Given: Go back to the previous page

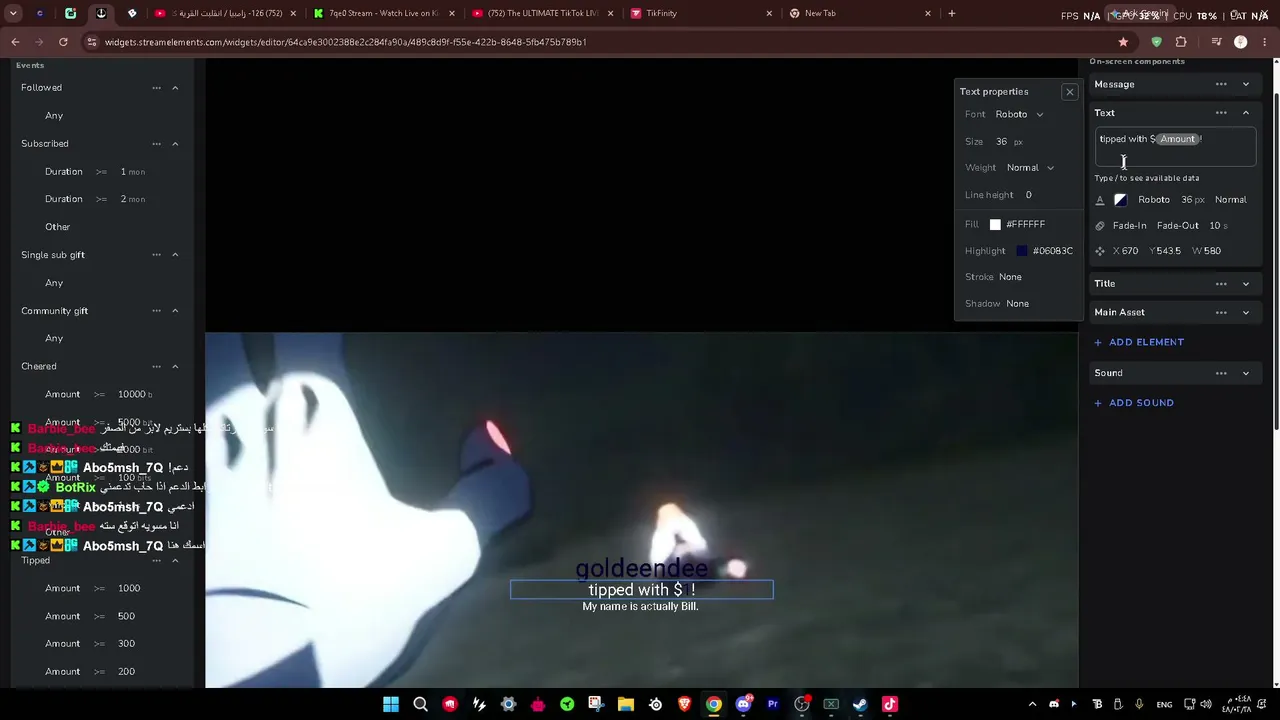Looking at the screenshot, I should (x=15, y=42).
